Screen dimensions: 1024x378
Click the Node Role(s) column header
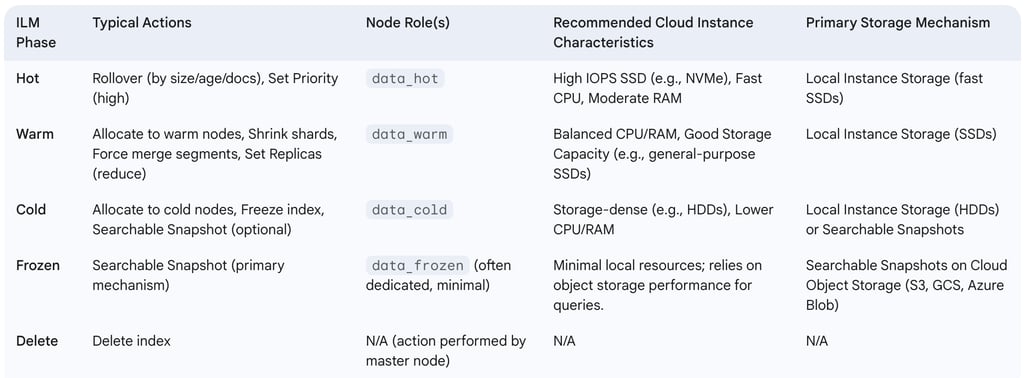pyautogui.click(x=408, y=23)
